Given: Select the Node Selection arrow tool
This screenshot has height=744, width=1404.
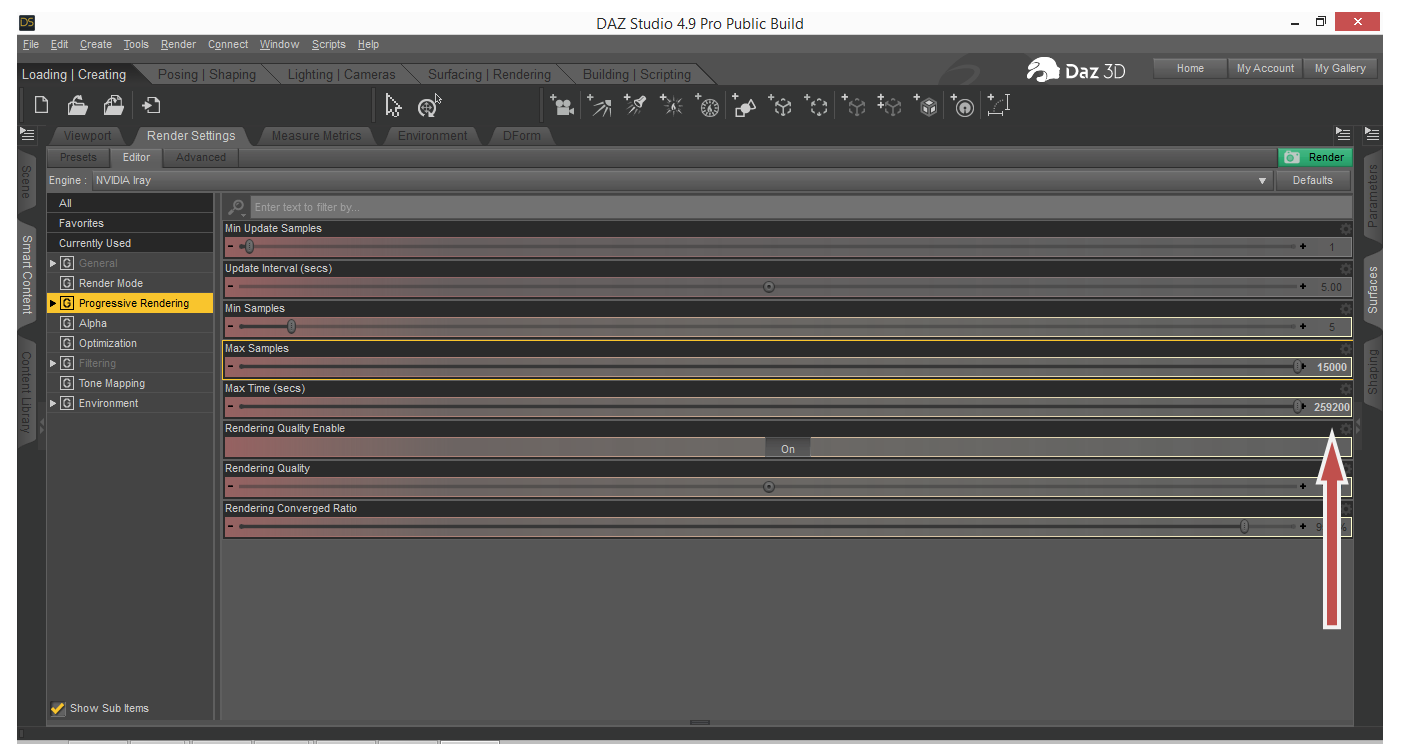Looking at the screenshot, I should [393, 105].
